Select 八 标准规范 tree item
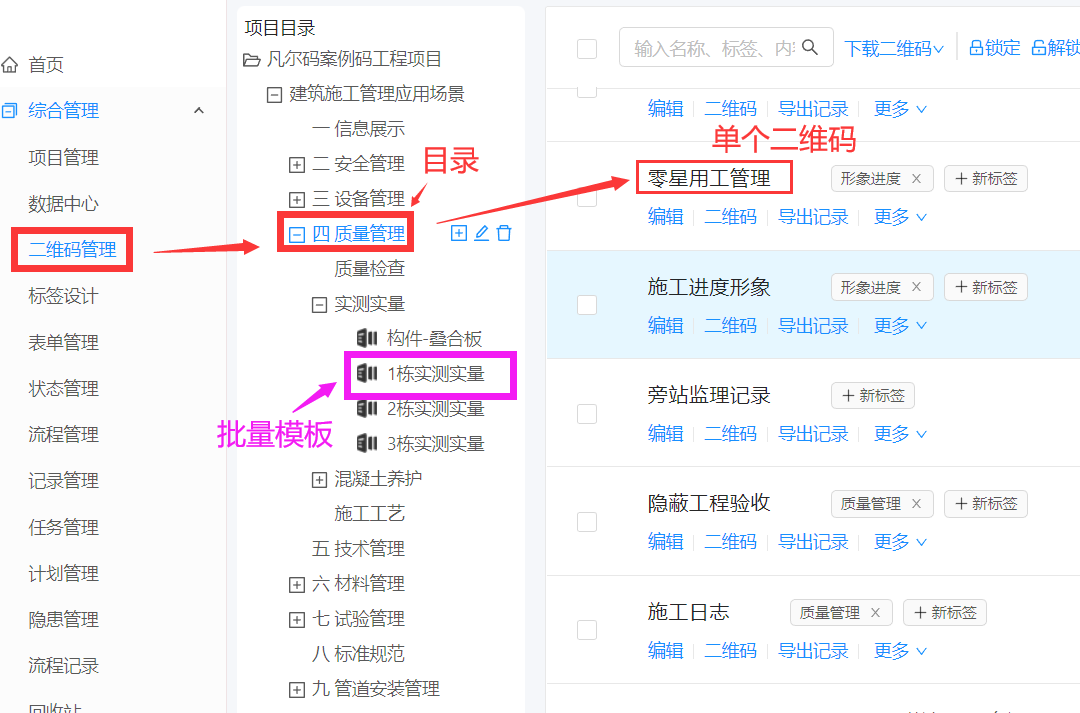The image size is (1080, 713). click(x=358, y=653)
